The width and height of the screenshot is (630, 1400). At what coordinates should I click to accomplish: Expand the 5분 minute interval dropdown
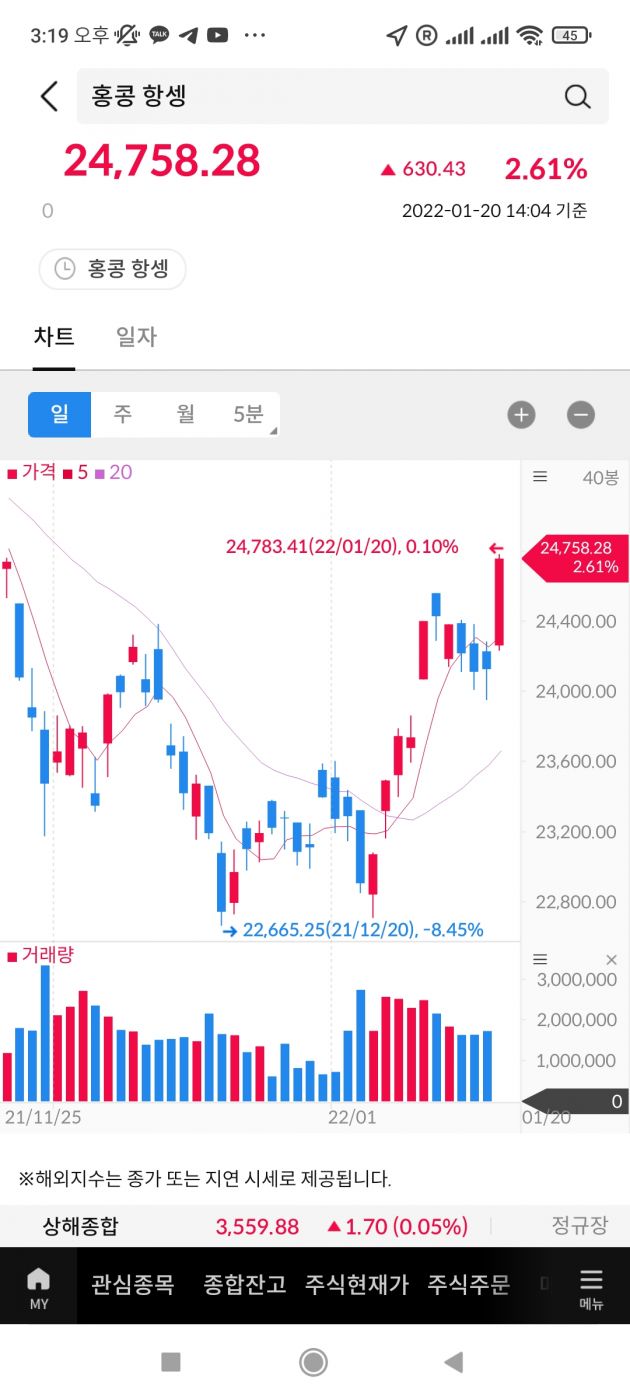point(248,414)
